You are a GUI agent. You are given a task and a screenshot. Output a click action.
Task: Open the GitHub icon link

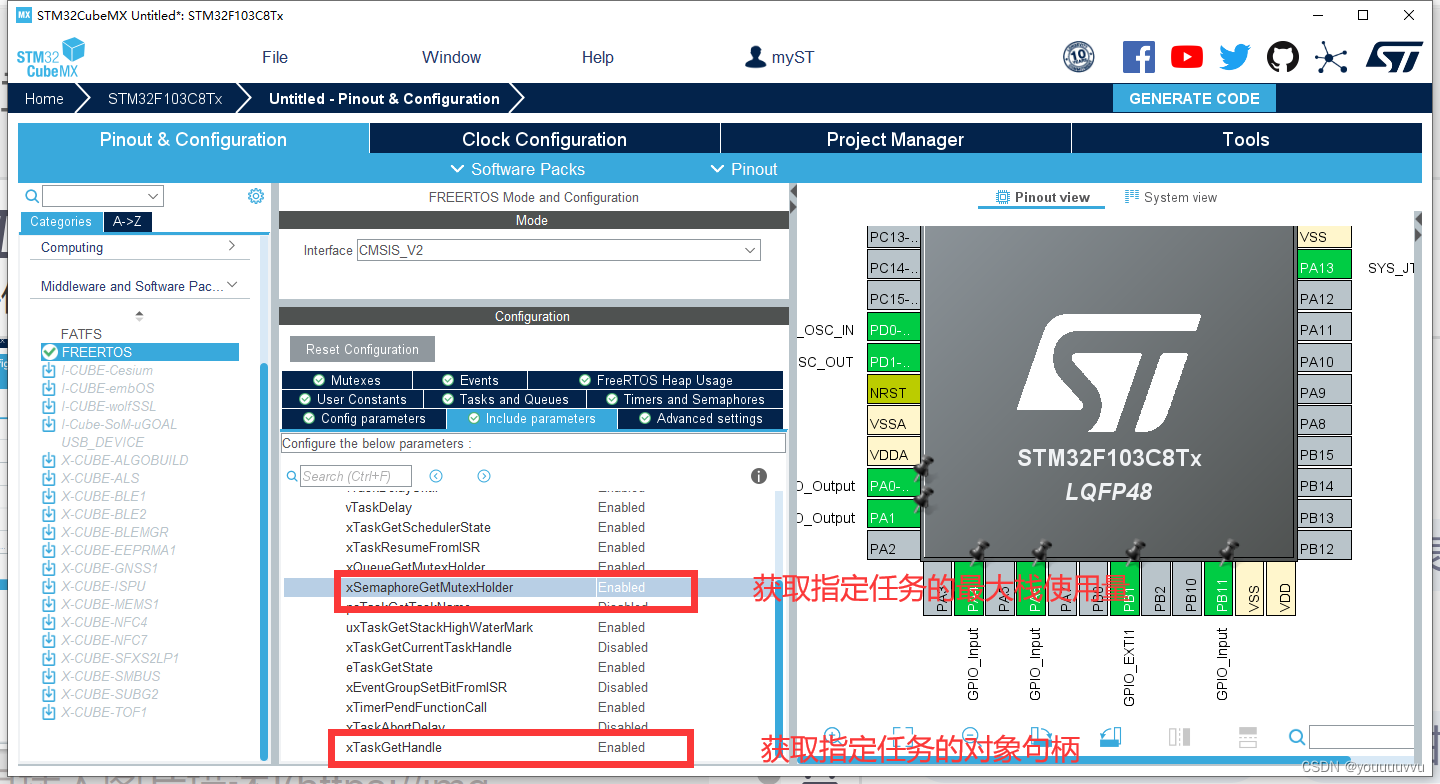(1283, 57)
